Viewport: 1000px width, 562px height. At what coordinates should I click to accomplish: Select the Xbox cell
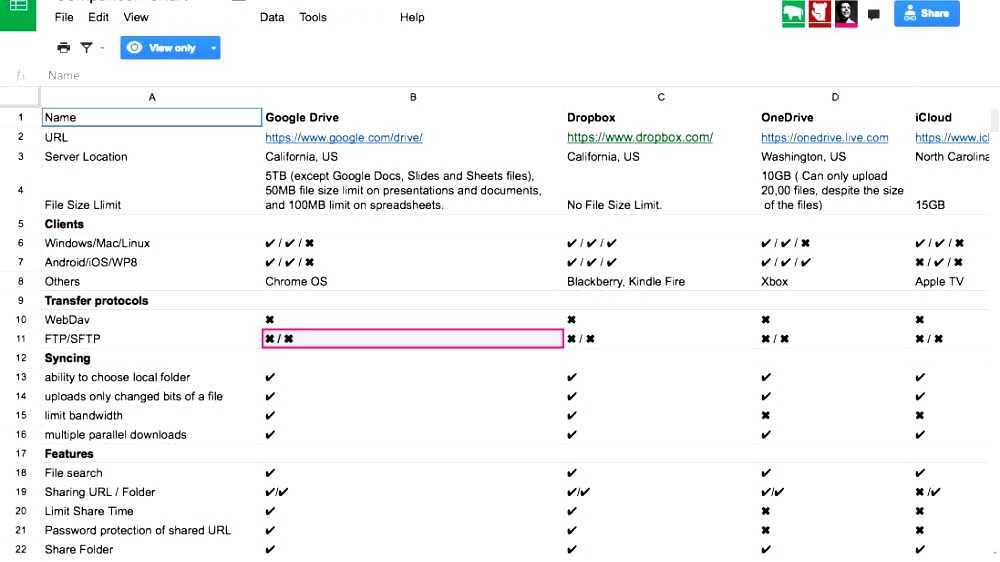(x=835, y=281)
